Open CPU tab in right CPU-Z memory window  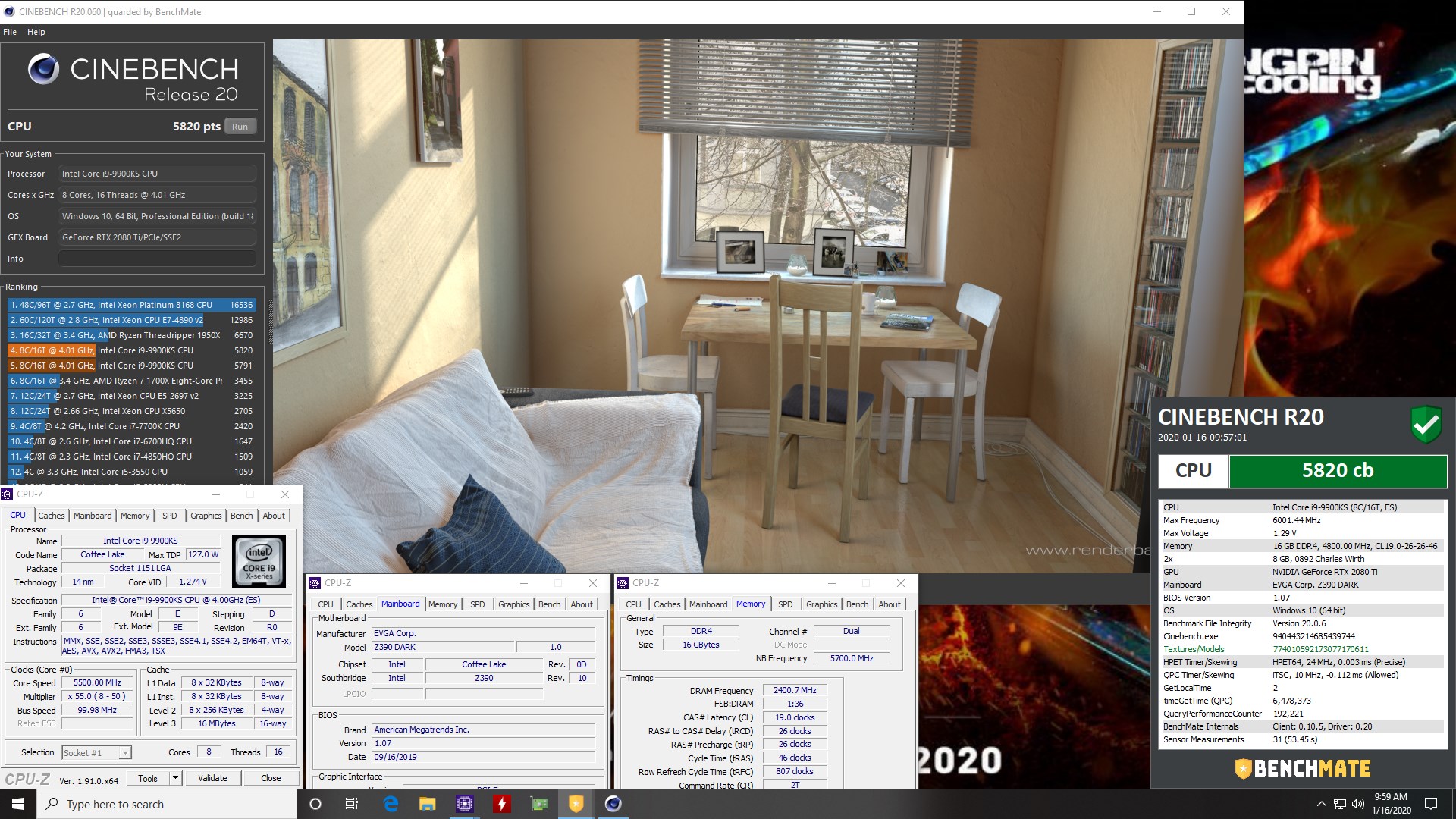tap(633, 604)
